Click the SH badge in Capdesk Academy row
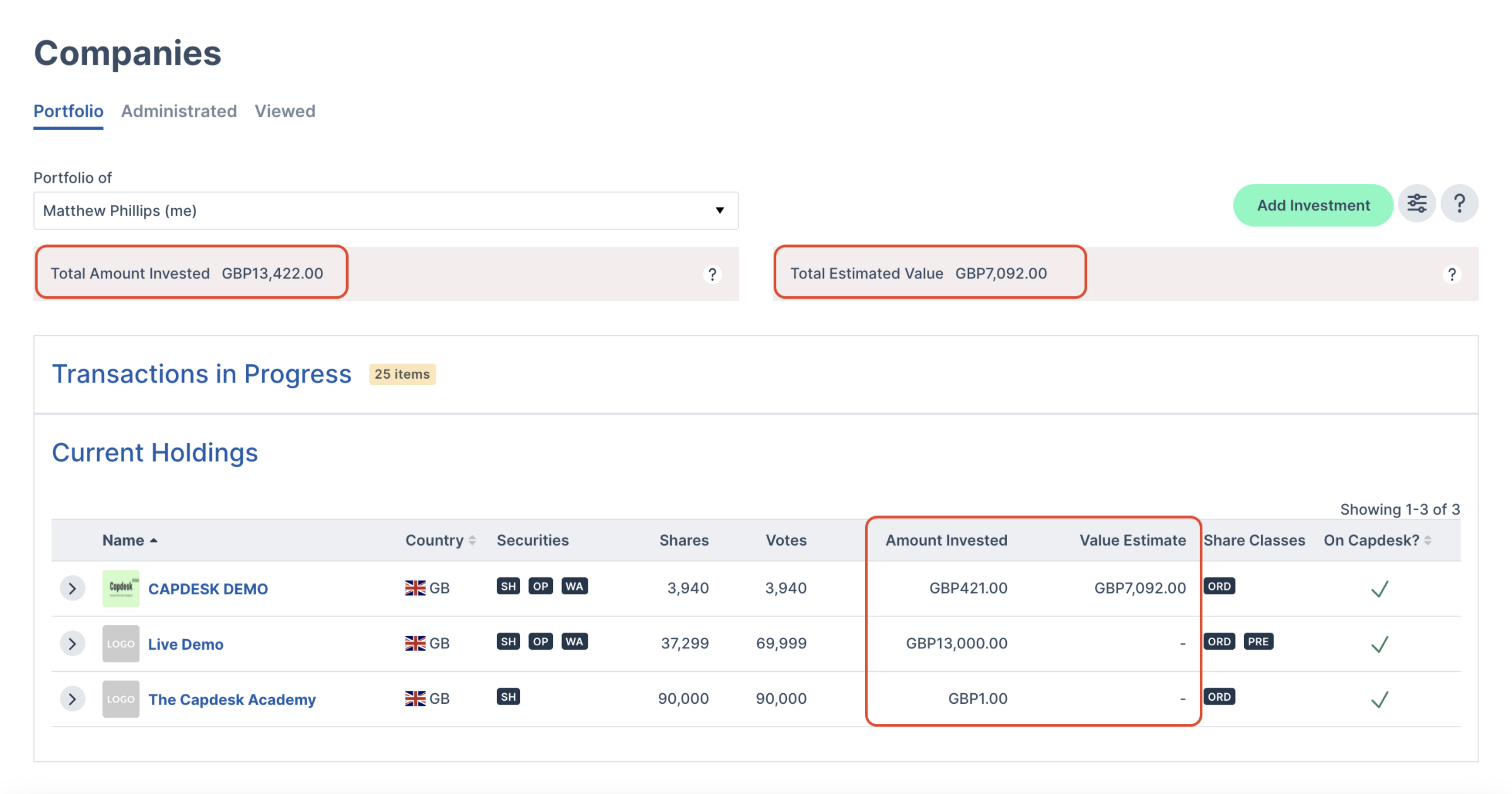Viewport: 1512px width, 794px height. tap(508, 697)
